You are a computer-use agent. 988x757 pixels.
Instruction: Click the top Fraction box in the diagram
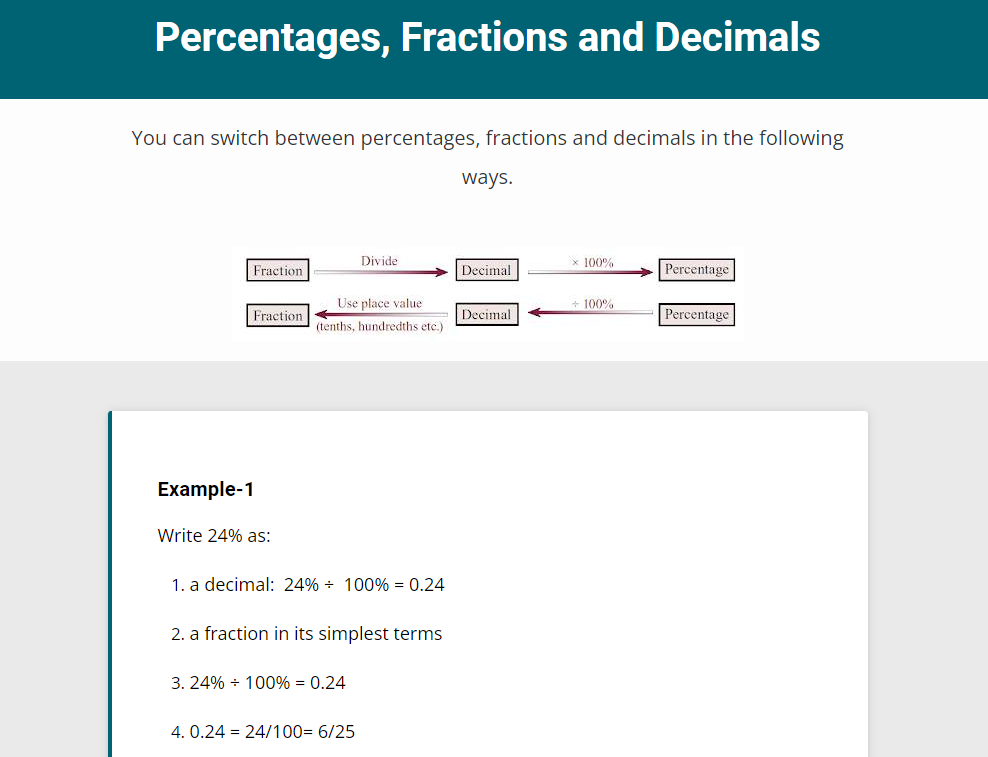tap(278, 270)
